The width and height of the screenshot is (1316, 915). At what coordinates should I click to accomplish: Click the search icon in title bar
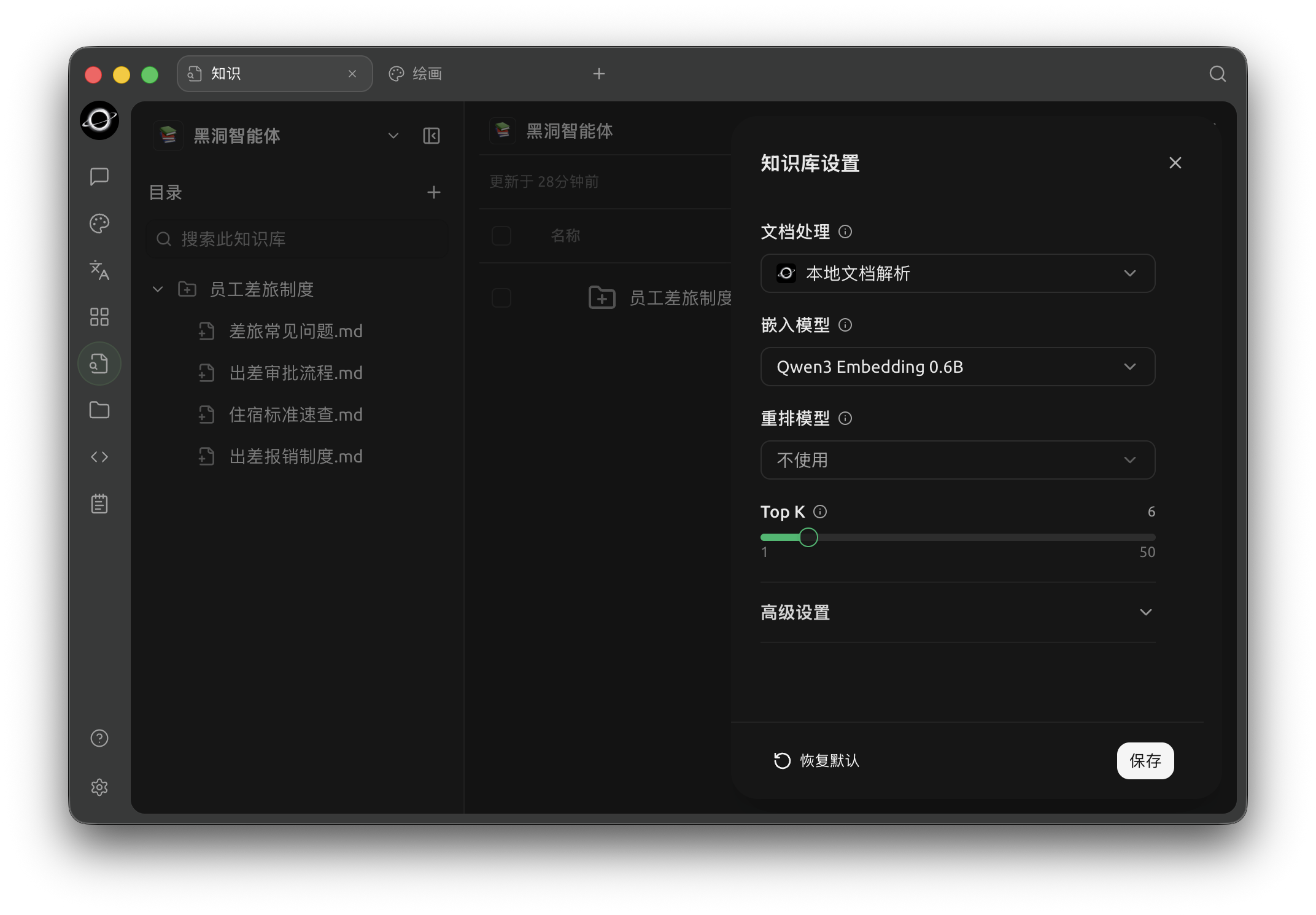click(x=1218, y=74)
